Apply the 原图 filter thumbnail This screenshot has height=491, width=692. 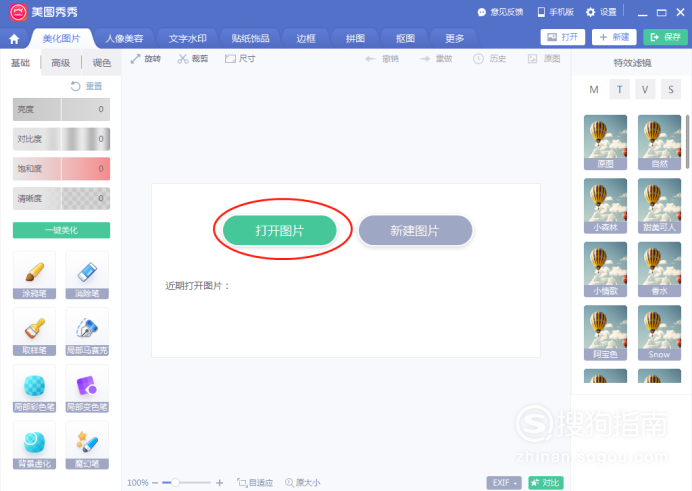[x=605, y=142]
